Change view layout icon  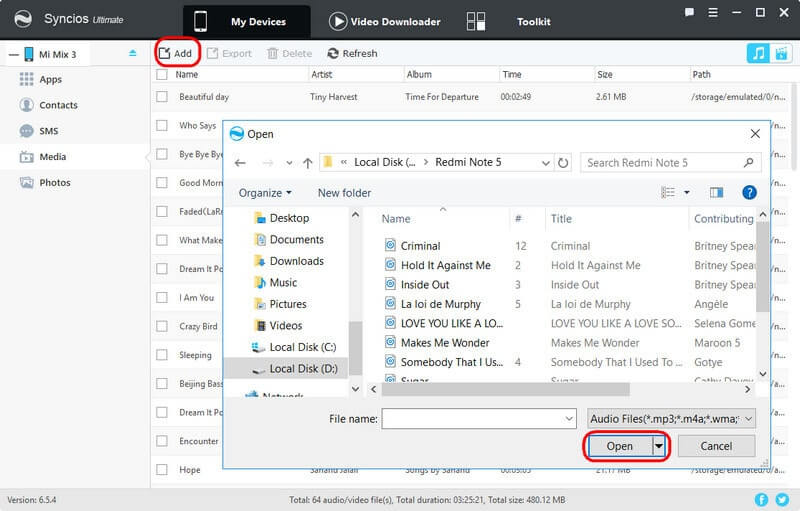coord(668,192)
